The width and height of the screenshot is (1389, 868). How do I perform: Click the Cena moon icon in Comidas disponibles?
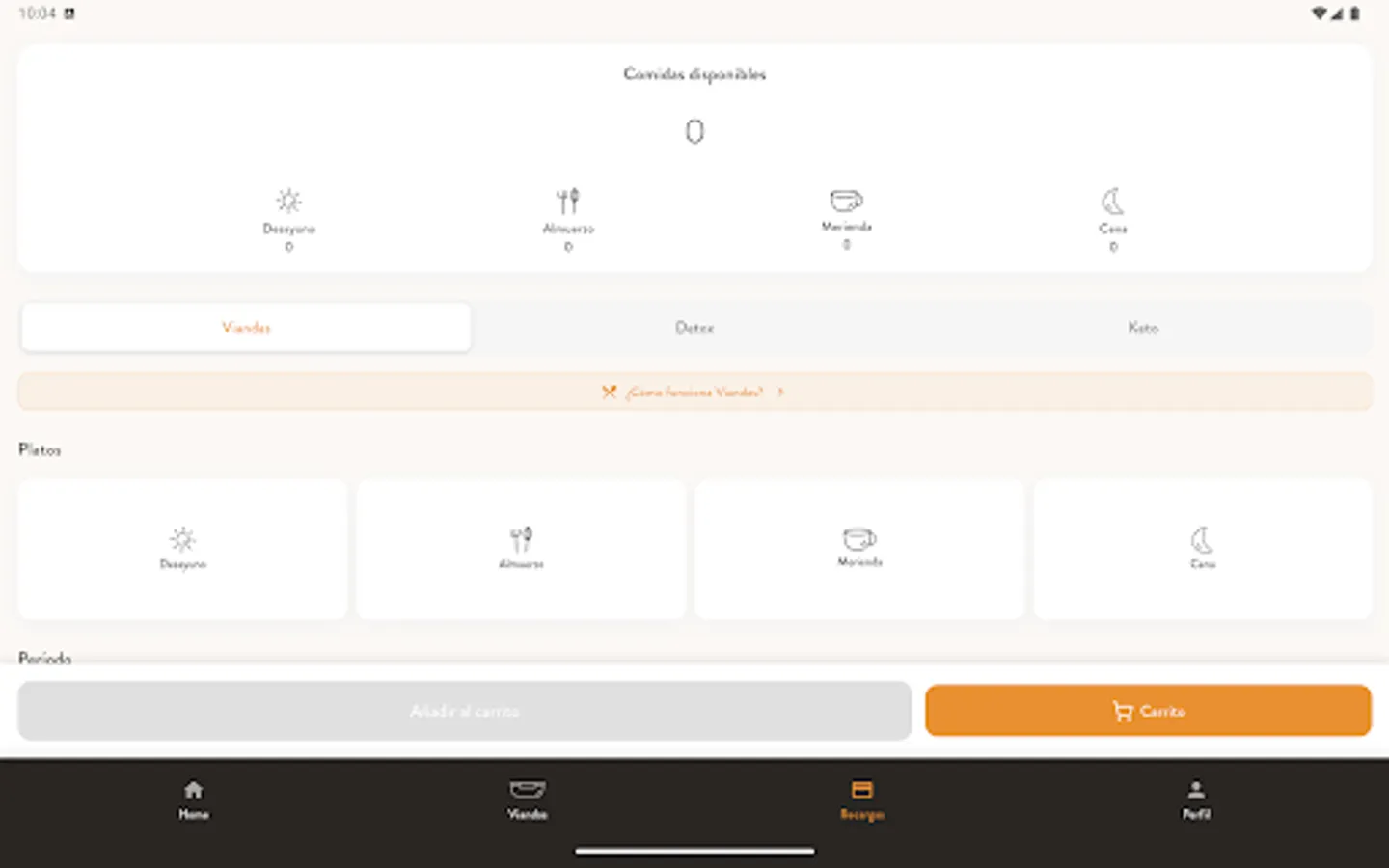point(1113,202)
